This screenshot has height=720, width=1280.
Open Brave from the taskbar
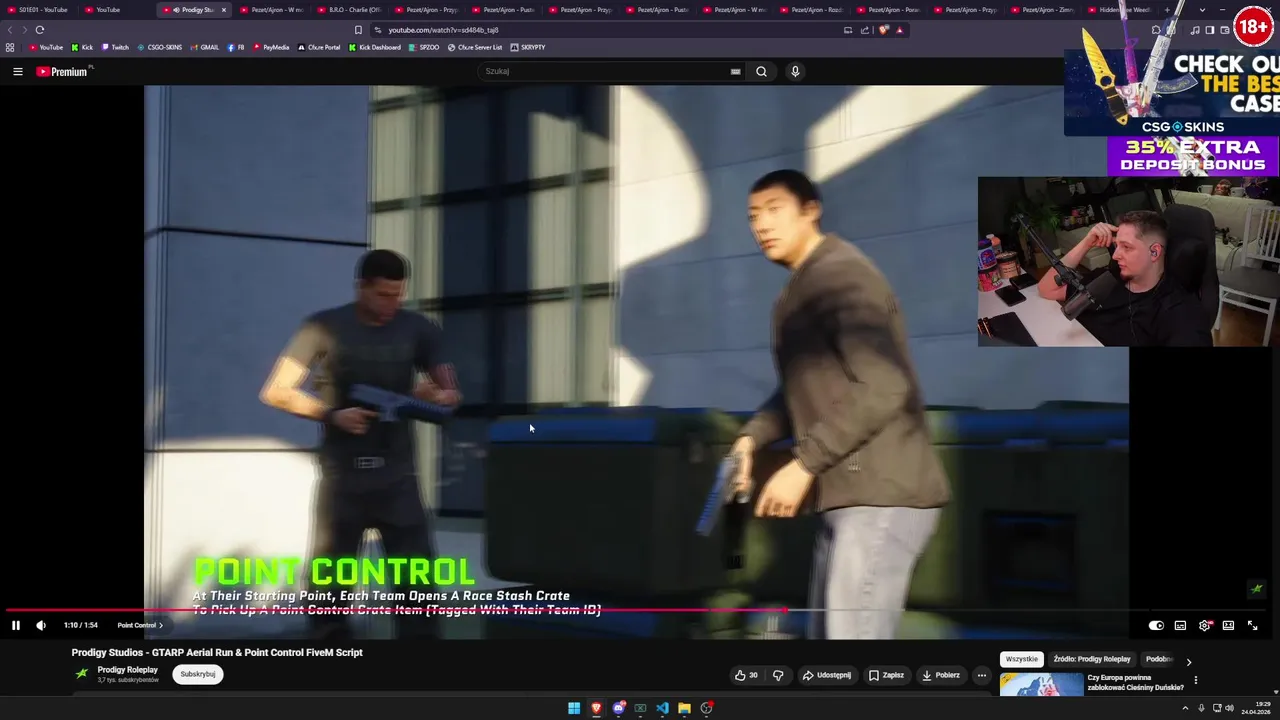(596, 708)
